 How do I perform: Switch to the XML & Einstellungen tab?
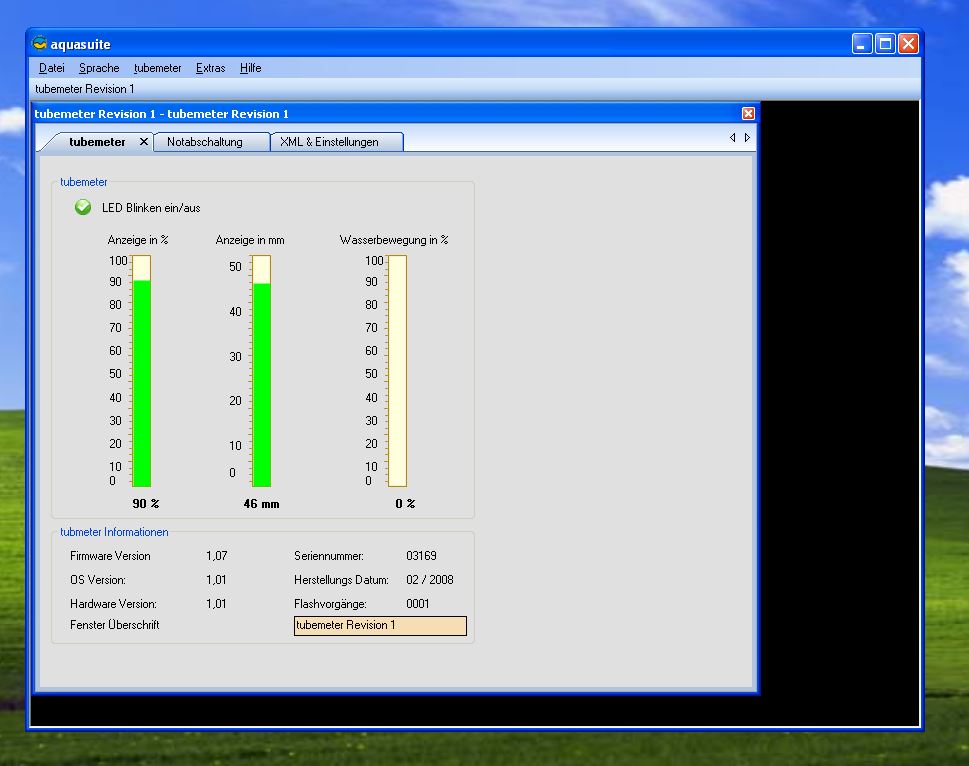[329, 142]
